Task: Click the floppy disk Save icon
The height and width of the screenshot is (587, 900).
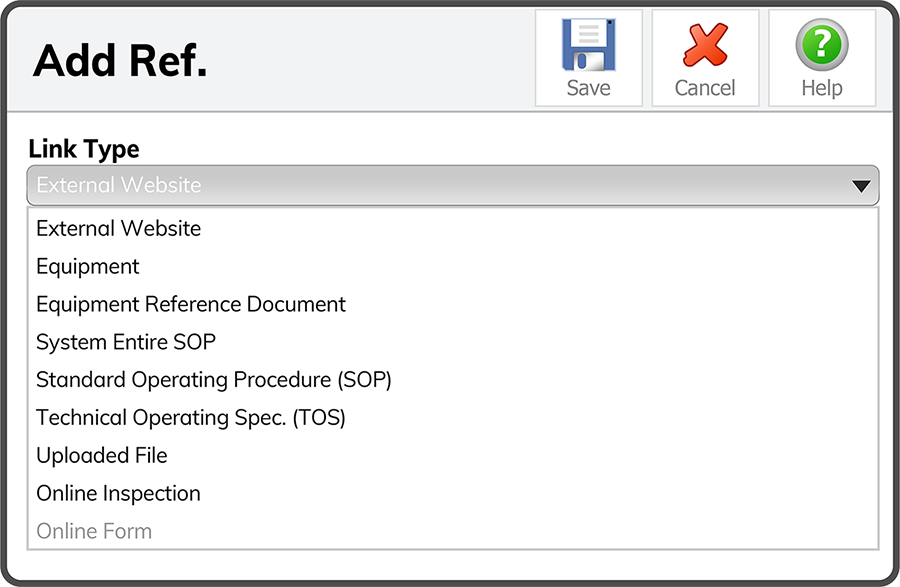Action: coord(588,45)
